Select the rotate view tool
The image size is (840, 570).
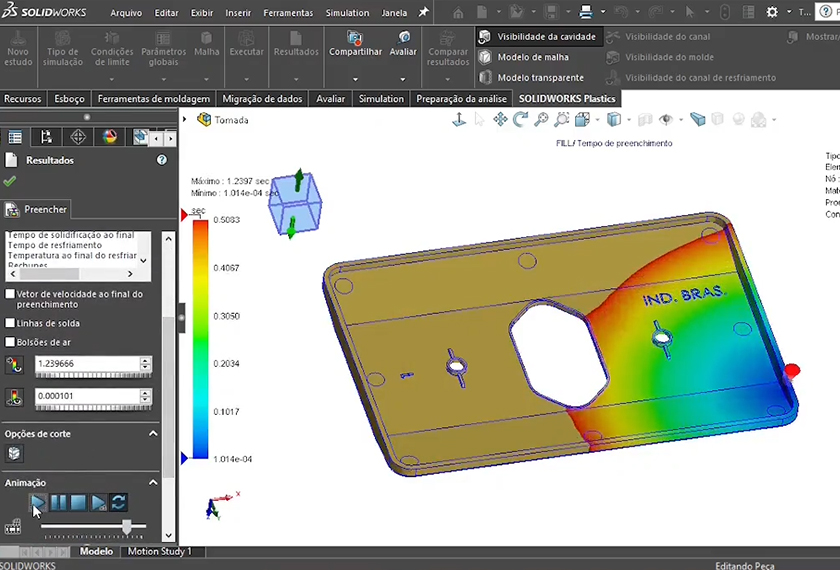(x=520, y=119)
